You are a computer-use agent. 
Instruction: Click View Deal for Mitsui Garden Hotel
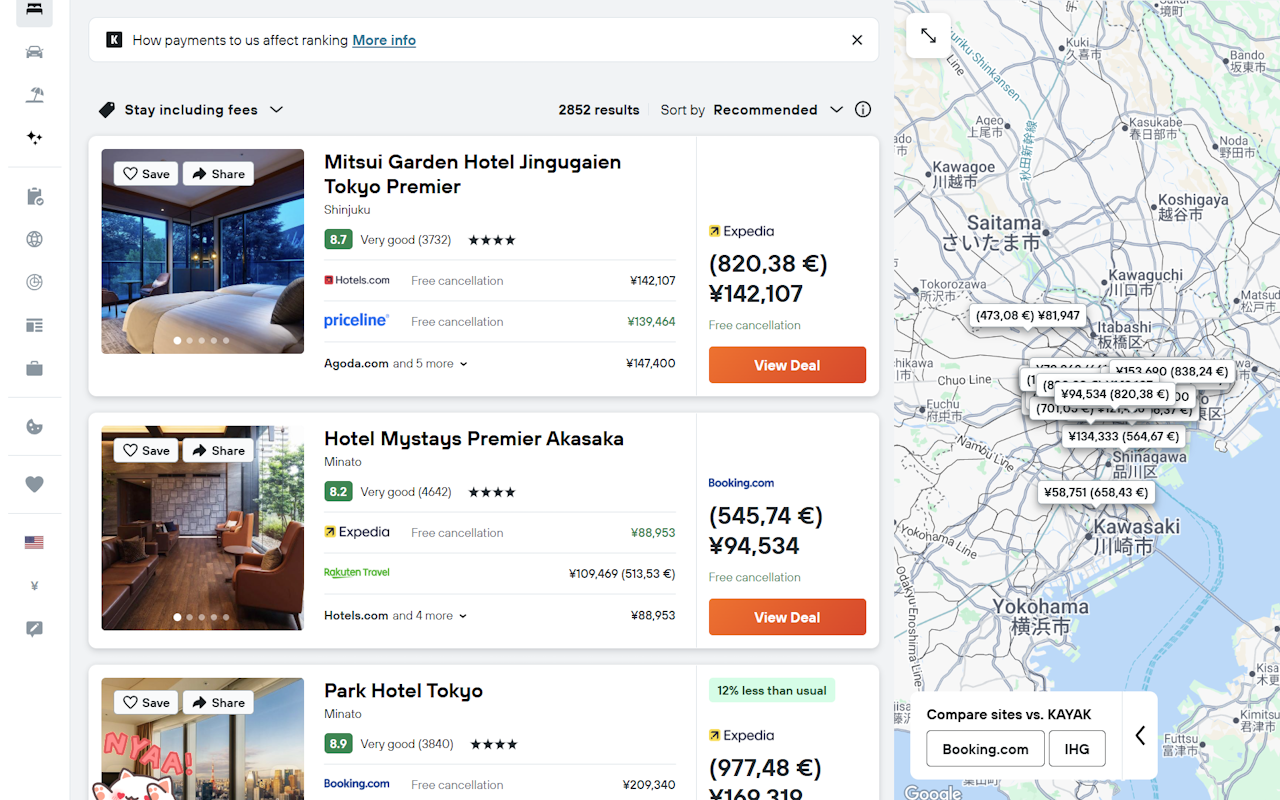[x=787, y=365]
